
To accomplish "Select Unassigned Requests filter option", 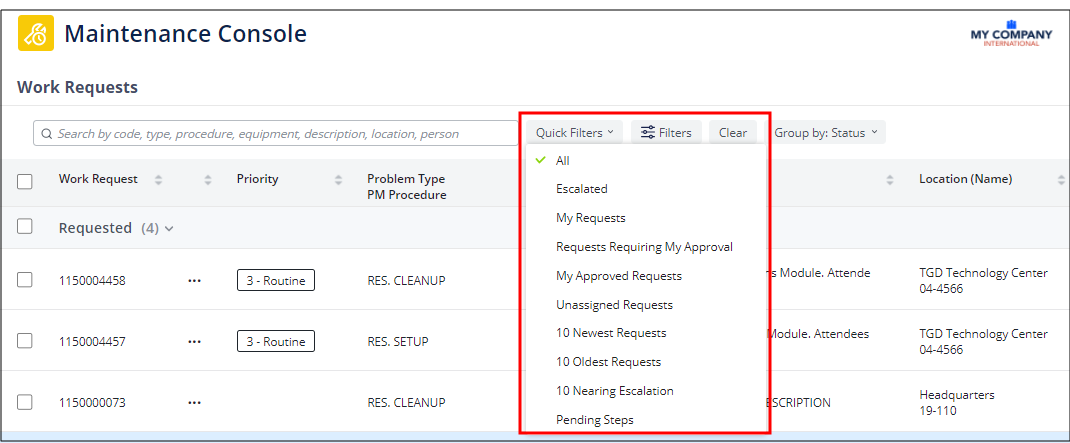I will (614, 305).
